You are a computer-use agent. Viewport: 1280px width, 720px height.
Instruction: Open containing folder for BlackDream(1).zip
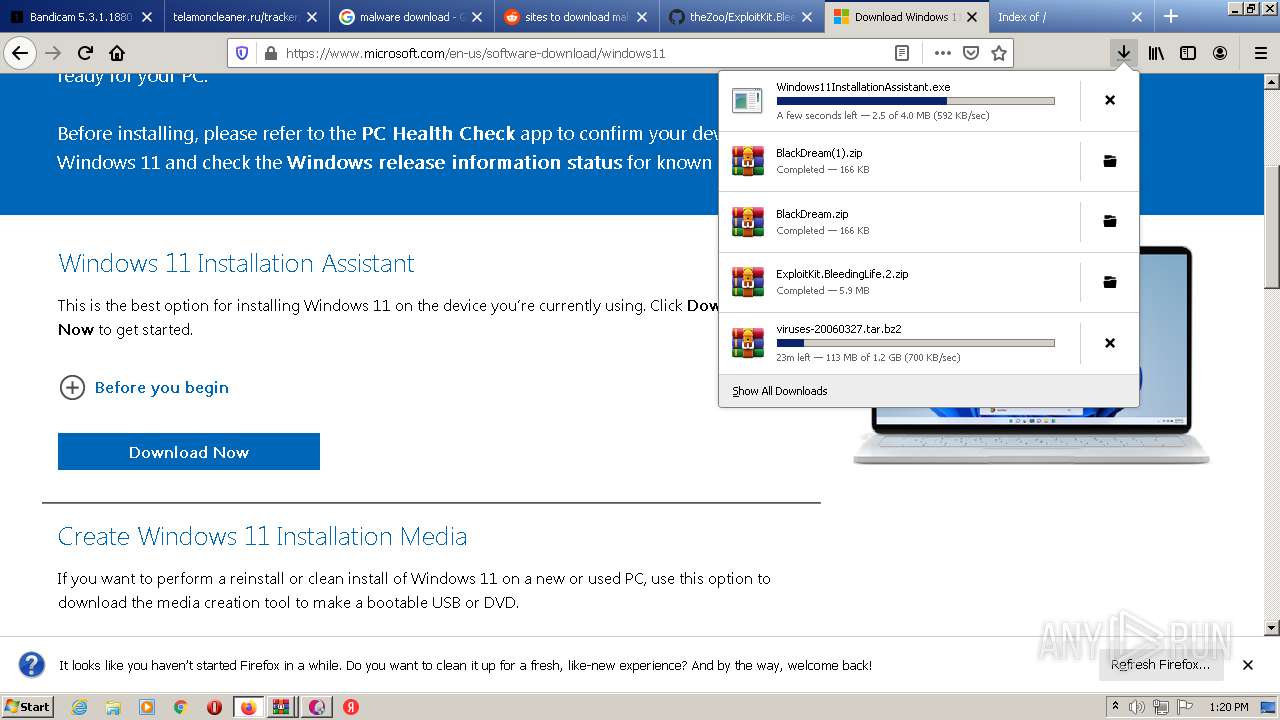pos(1109,161)
